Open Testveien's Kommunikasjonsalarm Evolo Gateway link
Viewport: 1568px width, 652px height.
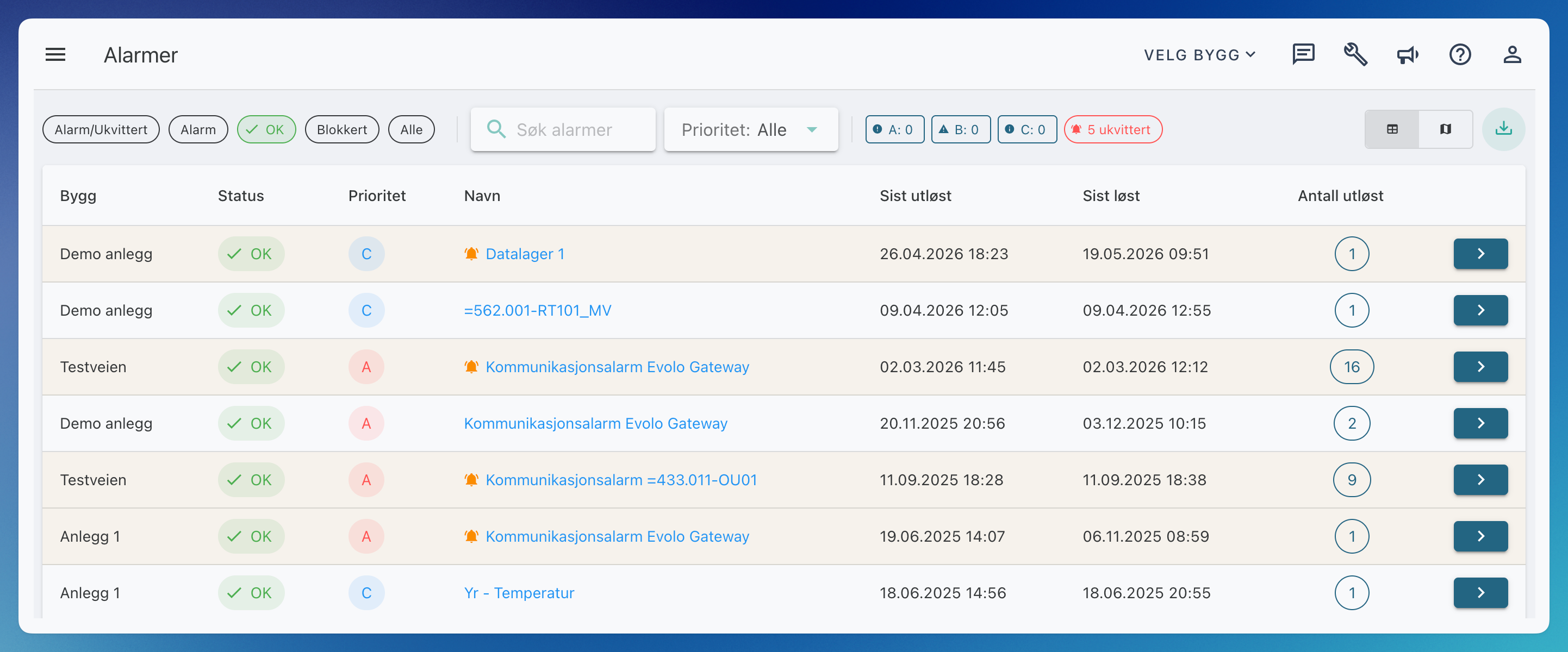point(617,367)
